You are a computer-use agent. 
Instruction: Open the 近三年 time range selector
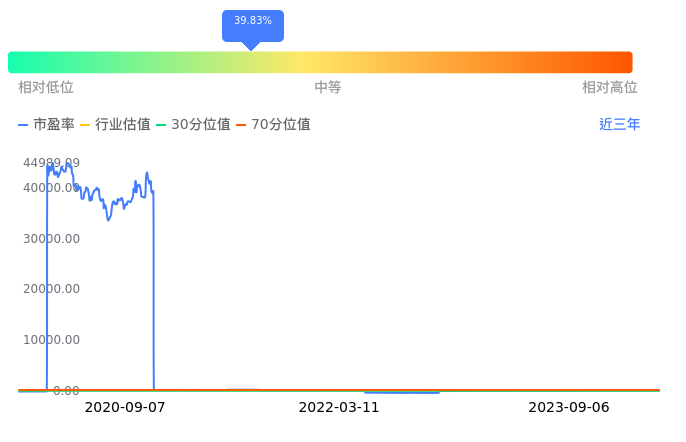coord(619,125)
